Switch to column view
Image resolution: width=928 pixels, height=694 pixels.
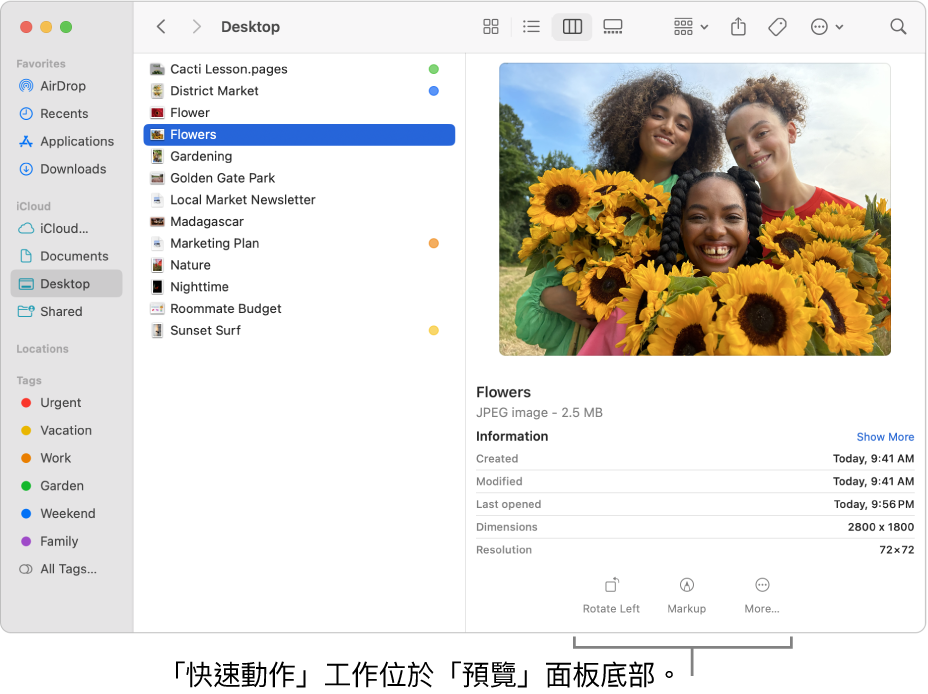coord(572,27)
